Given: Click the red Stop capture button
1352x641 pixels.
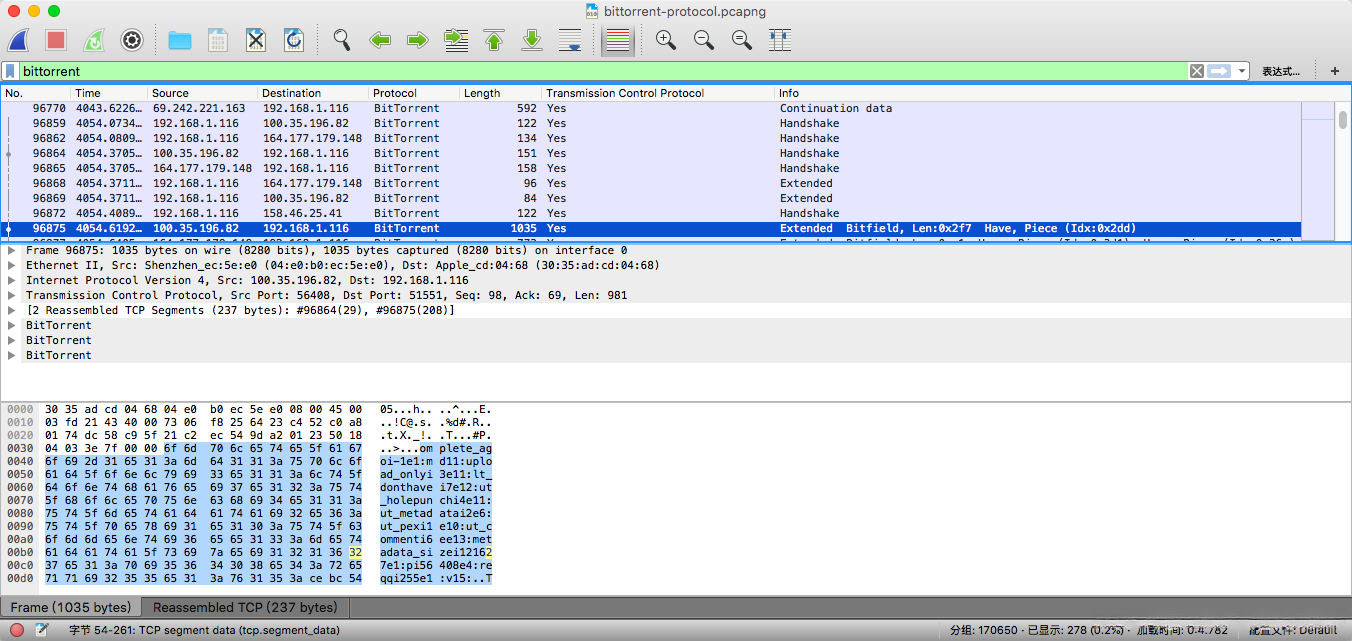Looking at the screenshot, I should (56, 40).
